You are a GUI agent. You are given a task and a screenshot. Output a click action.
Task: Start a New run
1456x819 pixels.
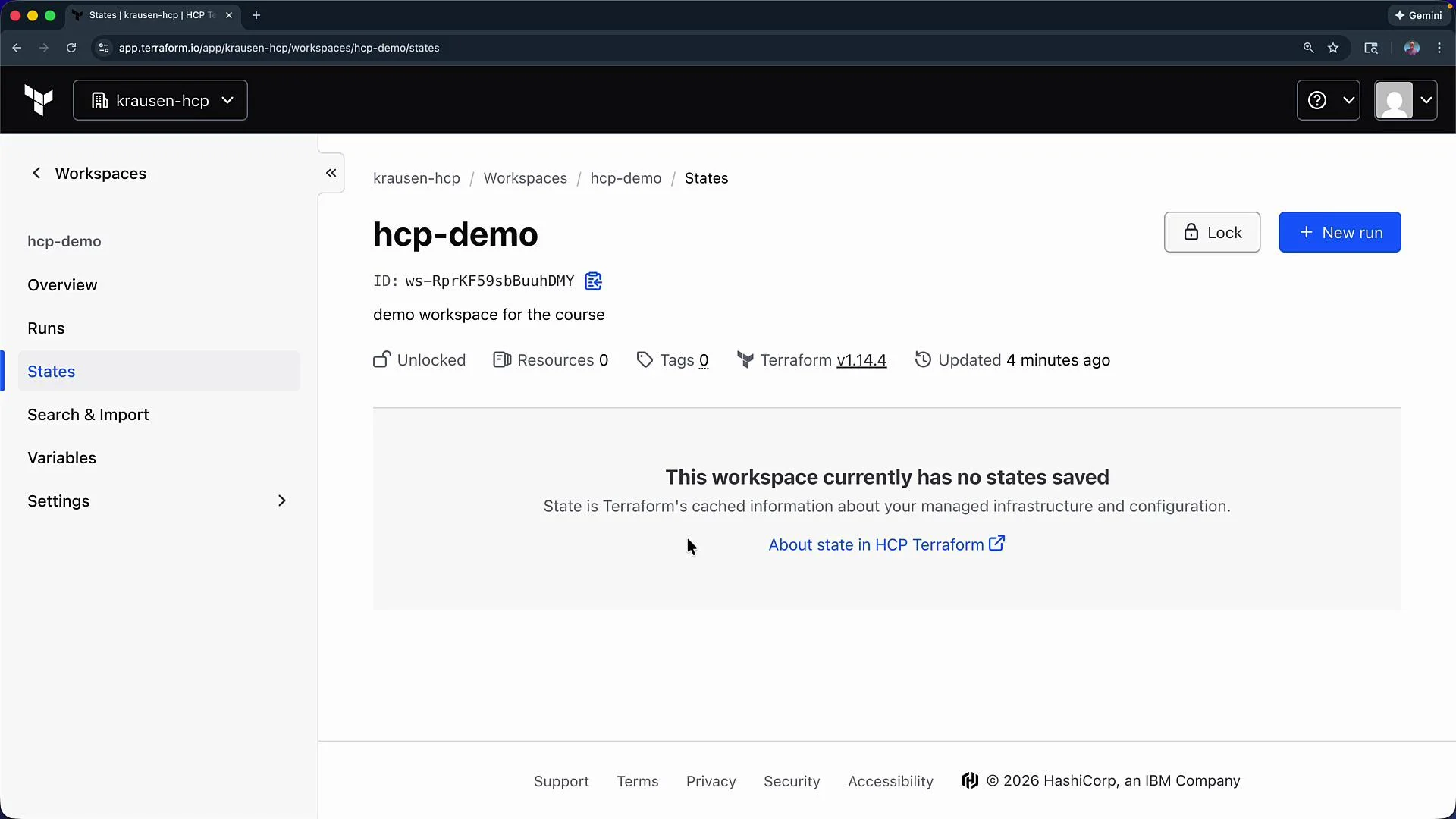tap(1340, 232)
